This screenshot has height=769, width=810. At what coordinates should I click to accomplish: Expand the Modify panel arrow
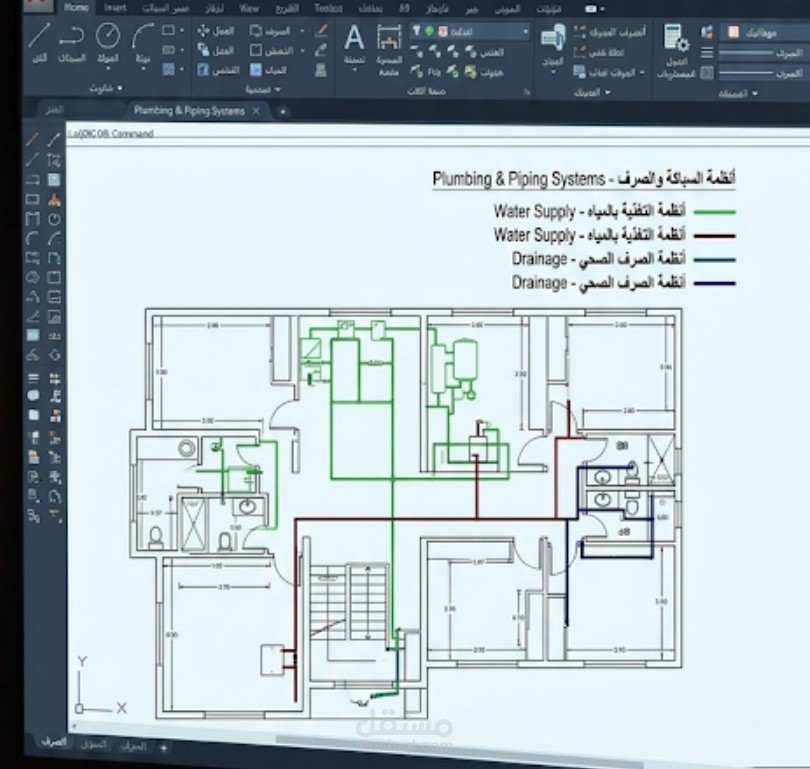277,90
